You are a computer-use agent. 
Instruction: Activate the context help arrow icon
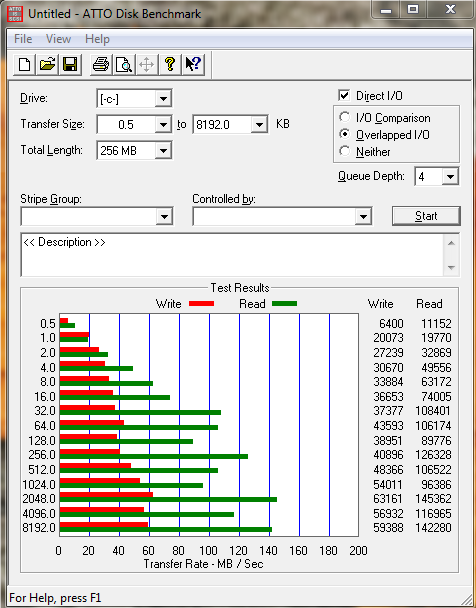(x=193, y=64)
